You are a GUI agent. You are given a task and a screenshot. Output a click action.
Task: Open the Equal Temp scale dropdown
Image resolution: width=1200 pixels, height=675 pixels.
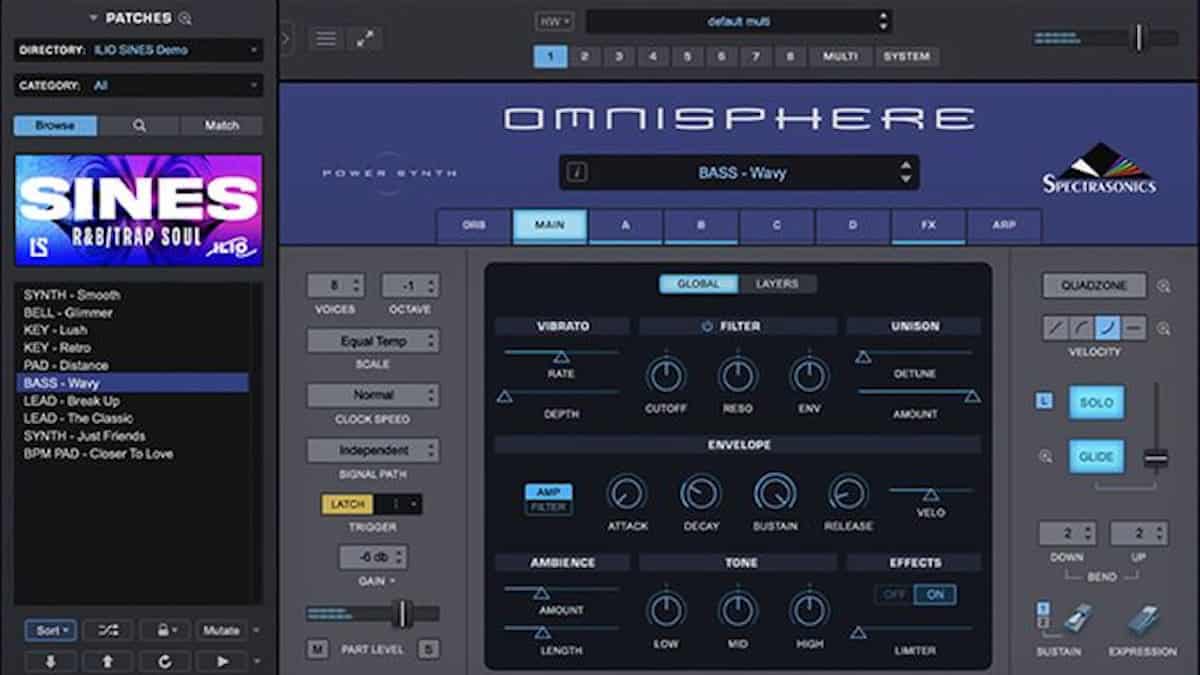pyautogui.click(x=373, y=341)
